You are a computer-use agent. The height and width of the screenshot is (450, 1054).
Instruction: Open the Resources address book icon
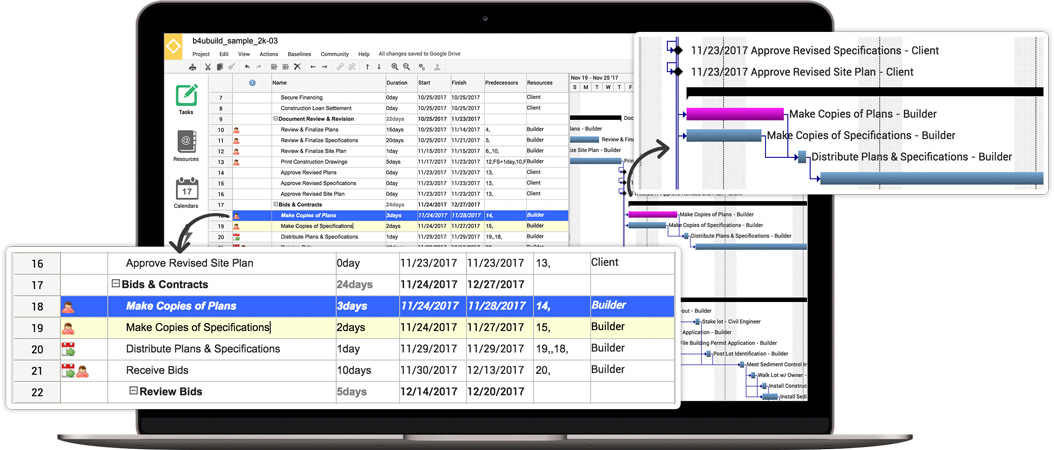pos(186,143)
